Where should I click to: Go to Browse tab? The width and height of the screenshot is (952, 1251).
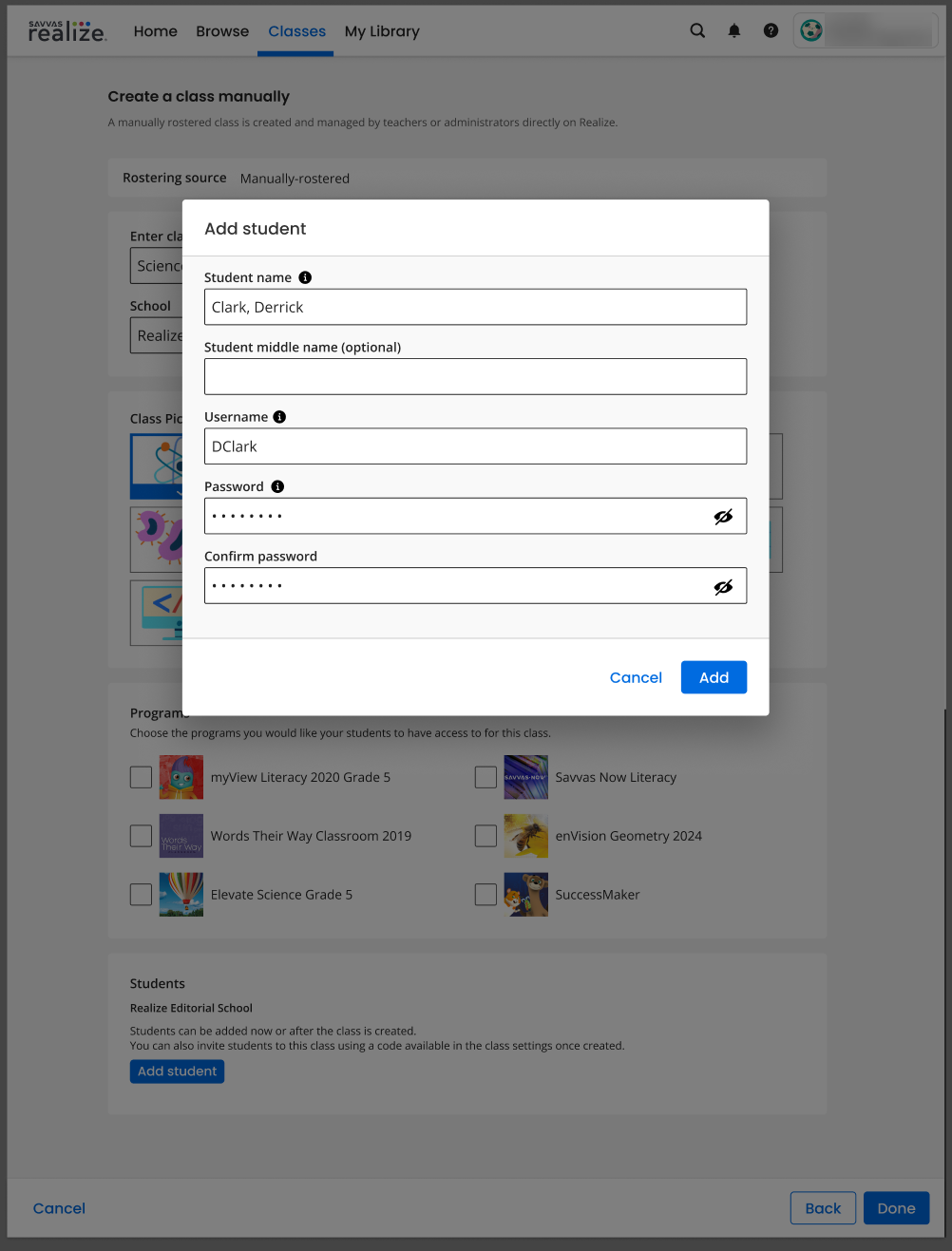tap(222, 31)
